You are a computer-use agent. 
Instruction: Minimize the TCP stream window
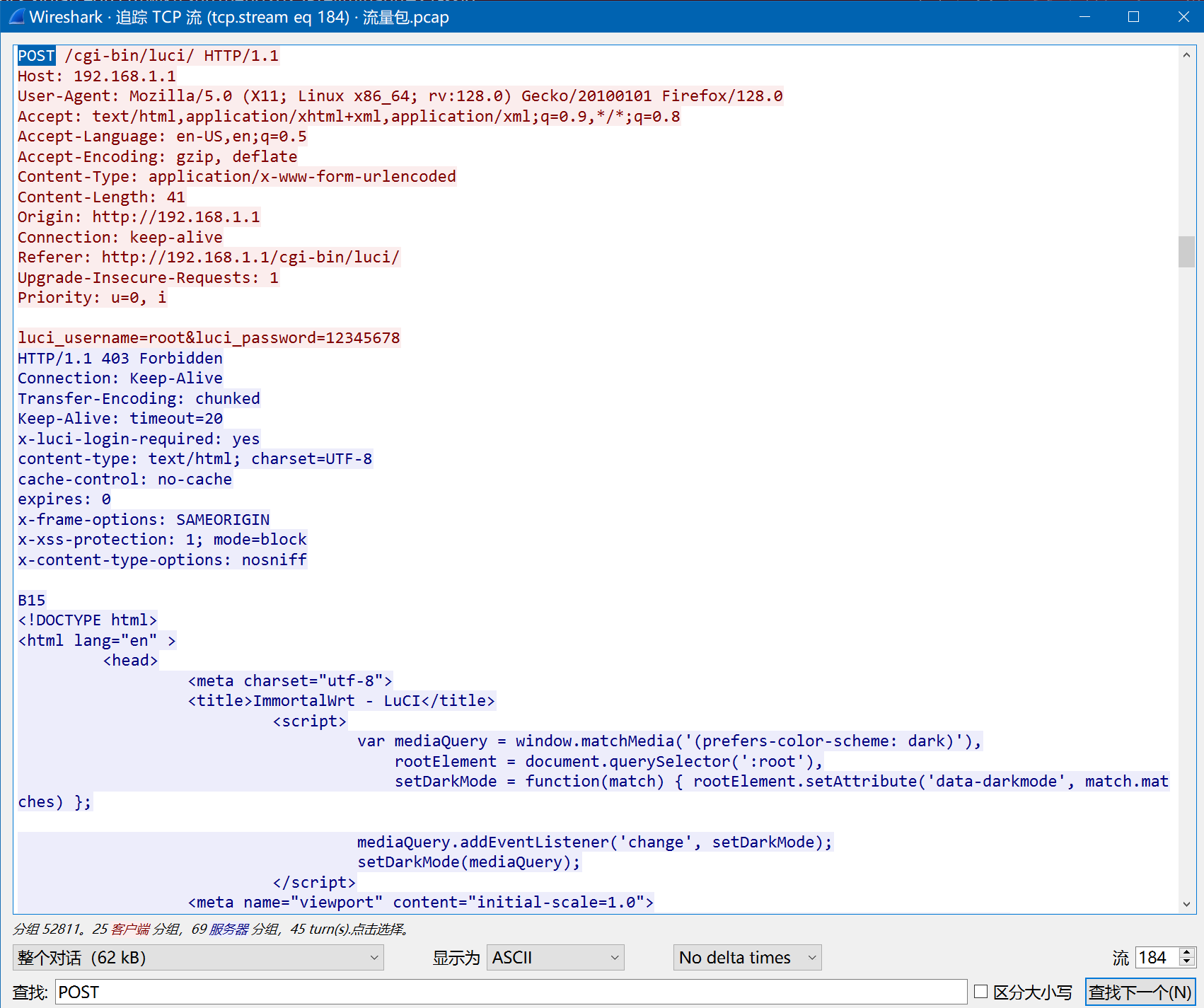(x=1084, y=16)
